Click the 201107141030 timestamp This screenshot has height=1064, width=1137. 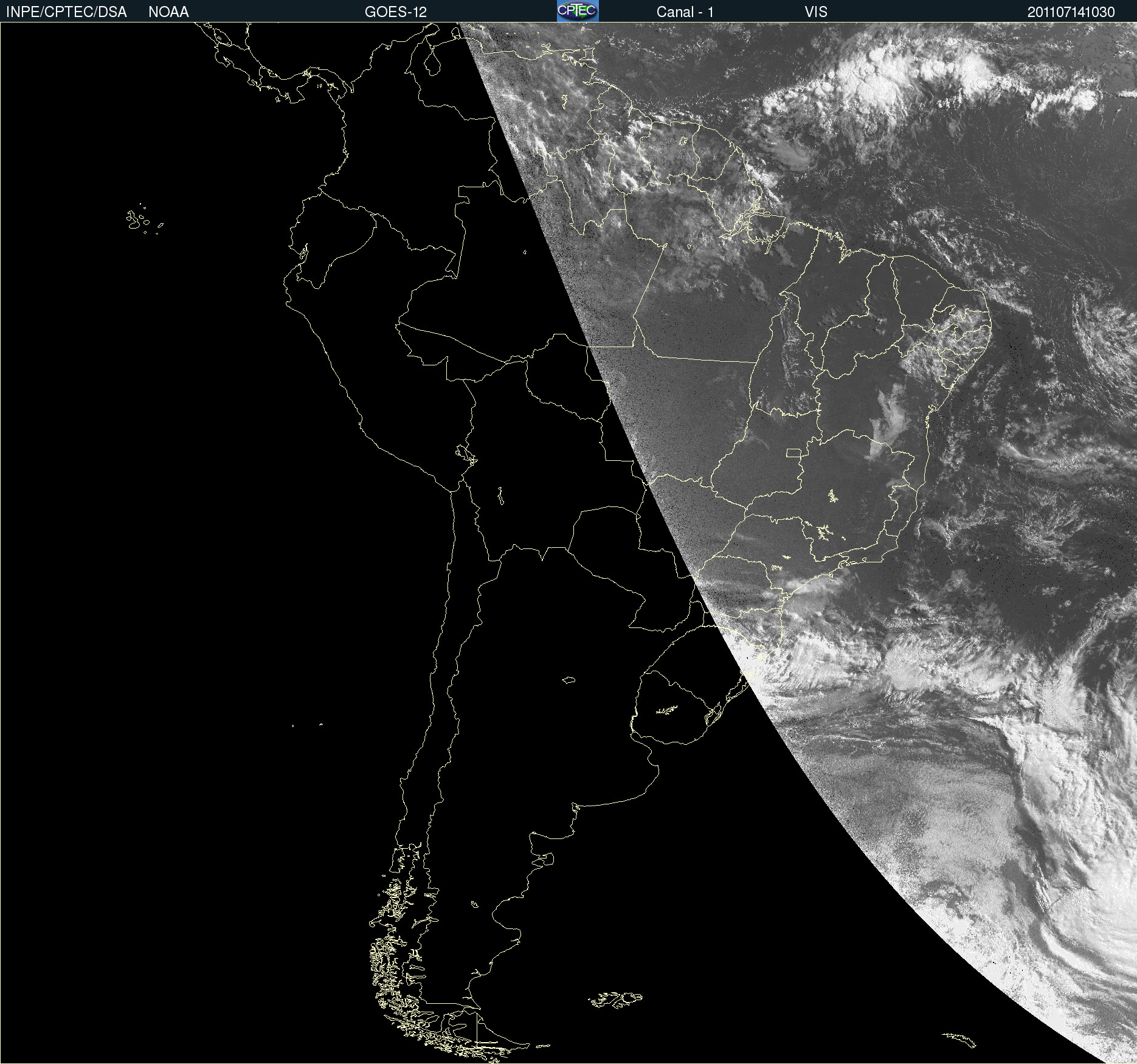[x=1071, y=12]
